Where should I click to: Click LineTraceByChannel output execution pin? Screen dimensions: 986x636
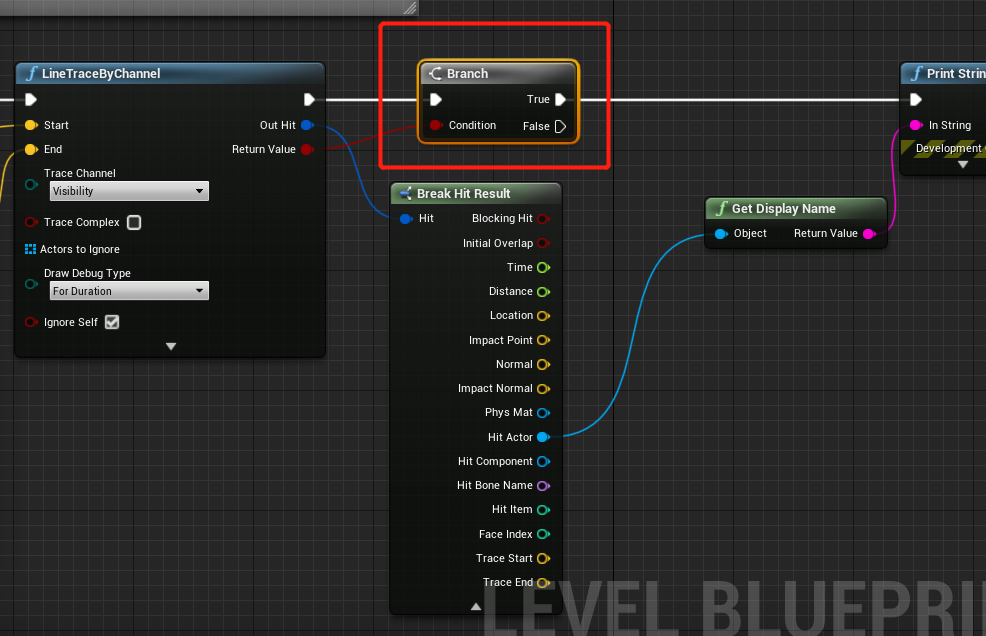pyautogui.click(x=309, y=99)
